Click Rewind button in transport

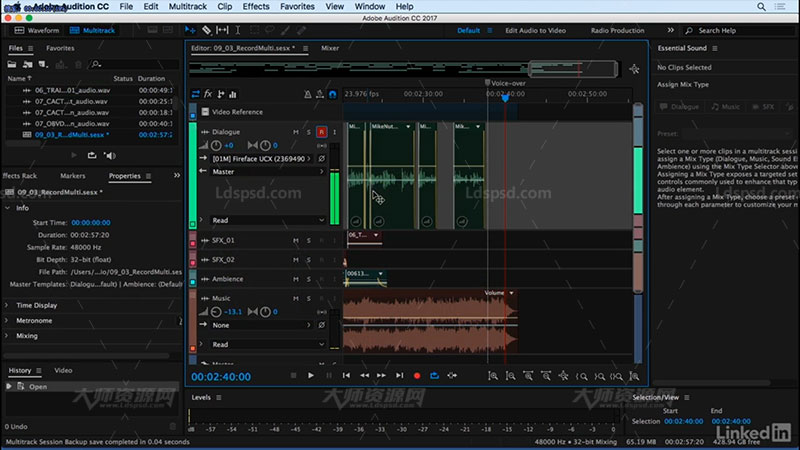pos(364,376)
